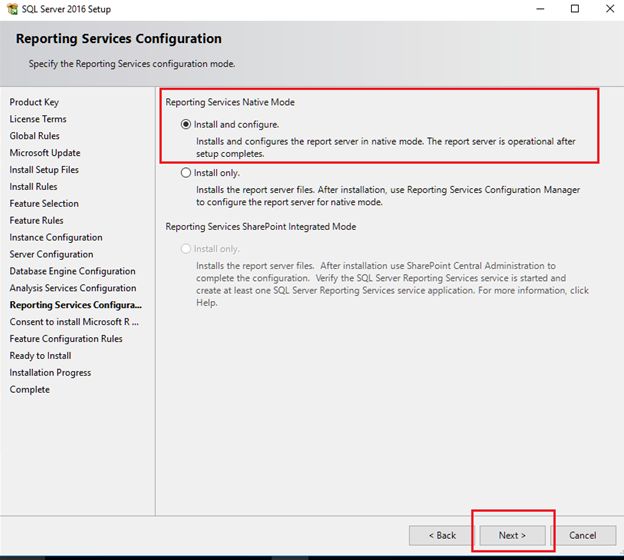Select the Microsoft Update step
The height and width of the screenshot is (560, 624).
click(x=45, y=153)
